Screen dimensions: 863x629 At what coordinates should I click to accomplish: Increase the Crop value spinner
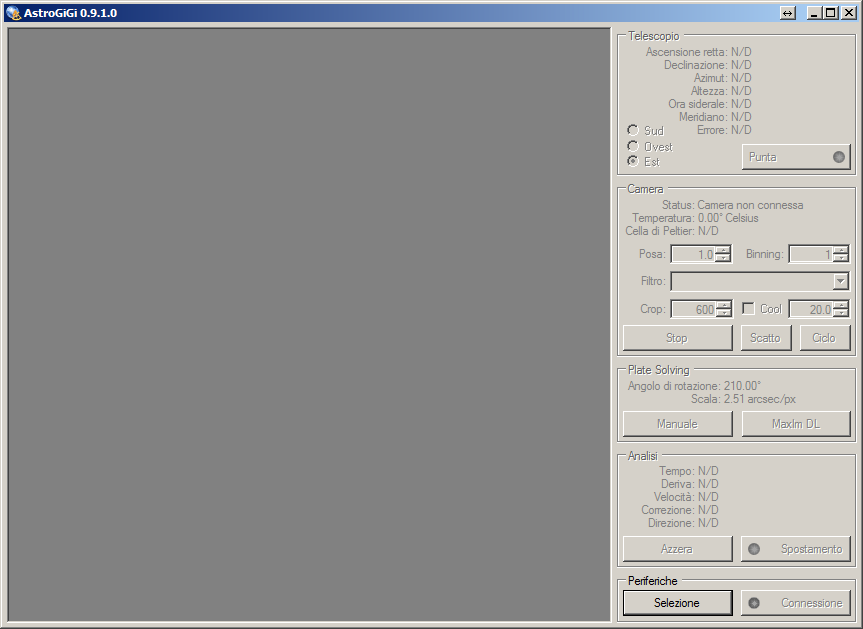tap(723, 305)
